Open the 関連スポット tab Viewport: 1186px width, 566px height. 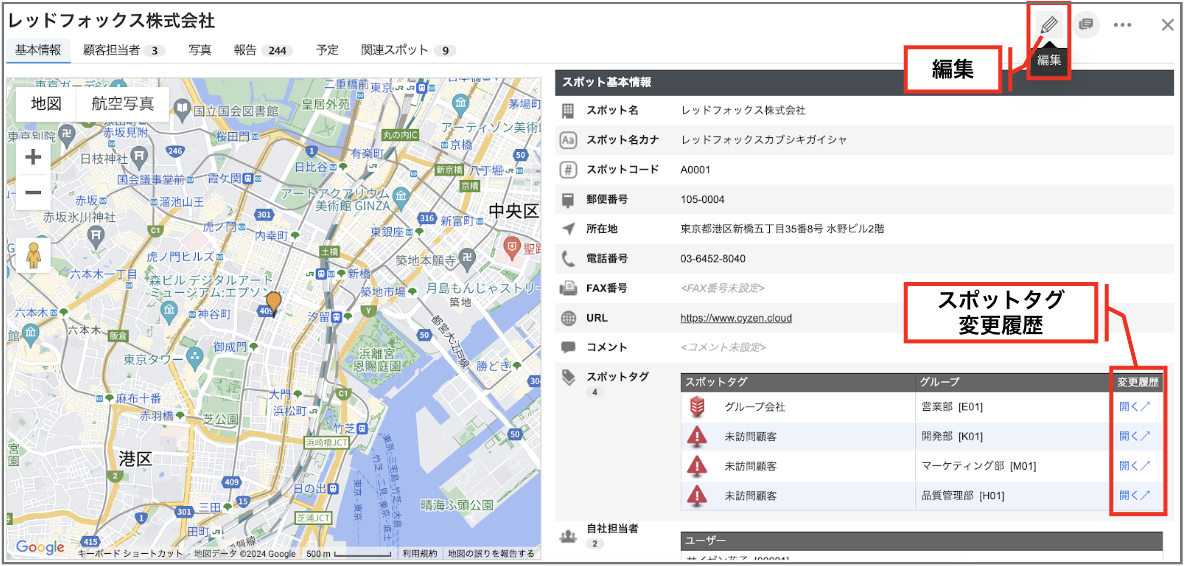(408, 51)
